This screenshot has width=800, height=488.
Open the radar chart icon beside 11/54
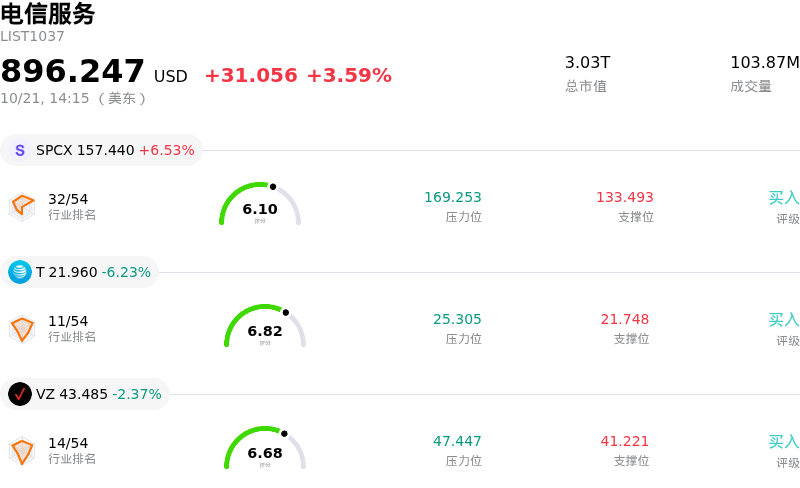coord(22,329)
